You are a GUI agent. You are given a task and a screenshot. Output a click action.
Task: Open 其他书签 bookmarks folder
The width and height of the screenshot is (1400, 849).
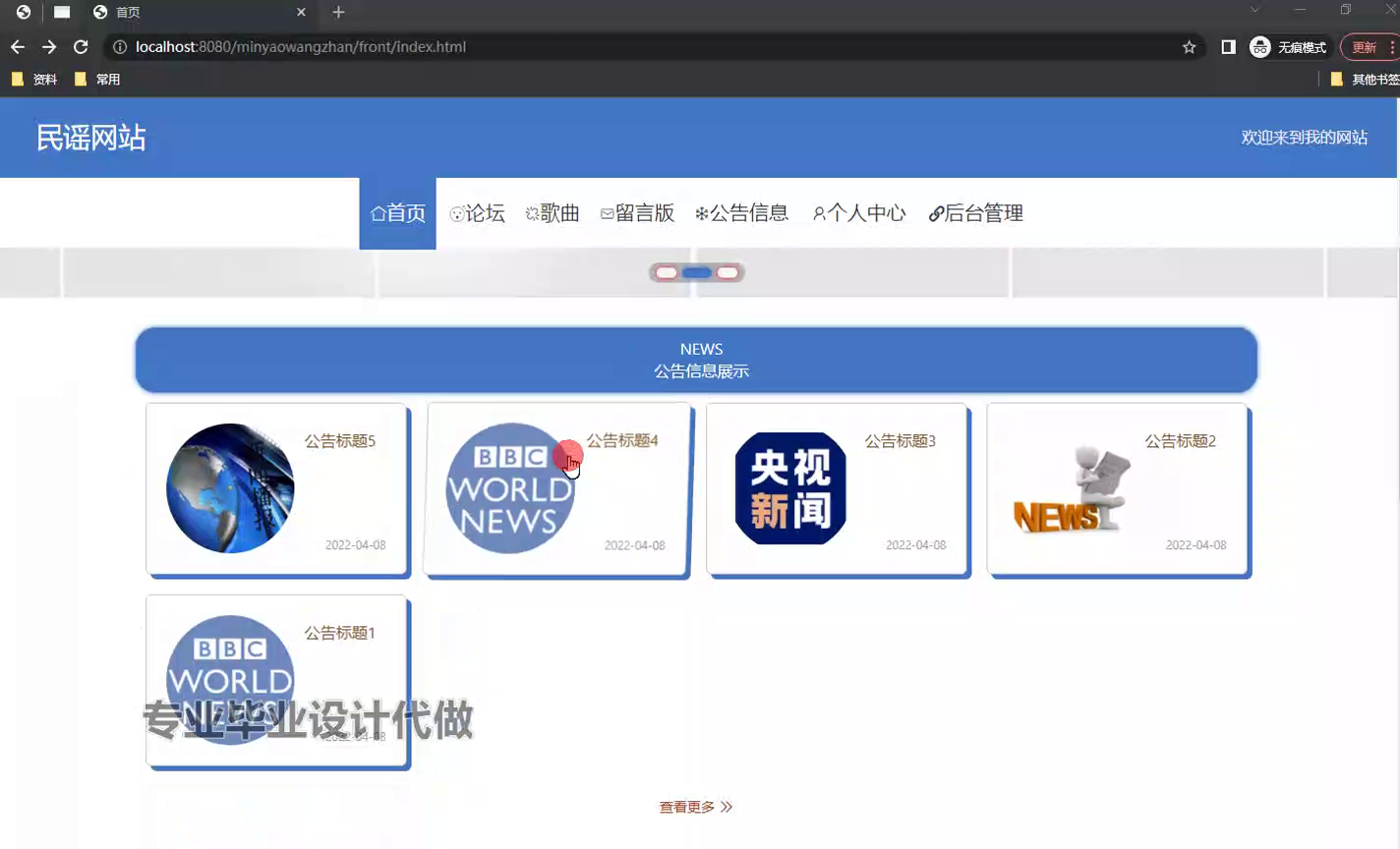click(1366, 80)
